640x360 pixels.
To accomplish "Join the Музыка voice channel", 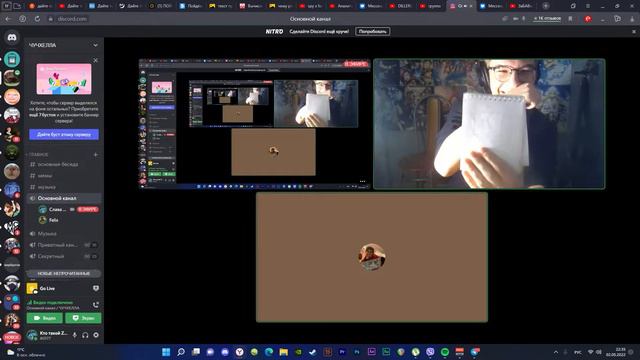I will point(47,233).
